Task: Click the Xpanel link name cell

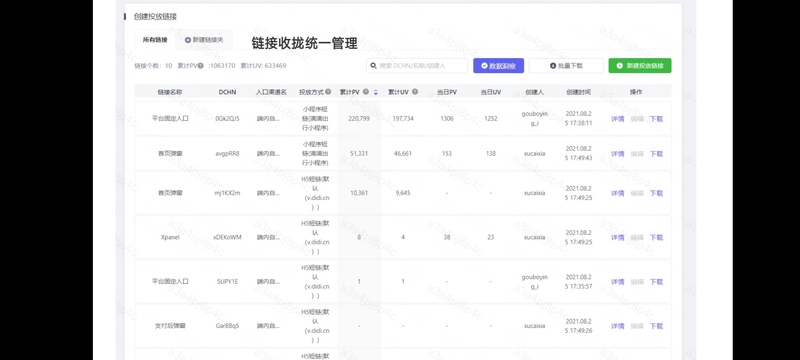Action: point(170,238)
